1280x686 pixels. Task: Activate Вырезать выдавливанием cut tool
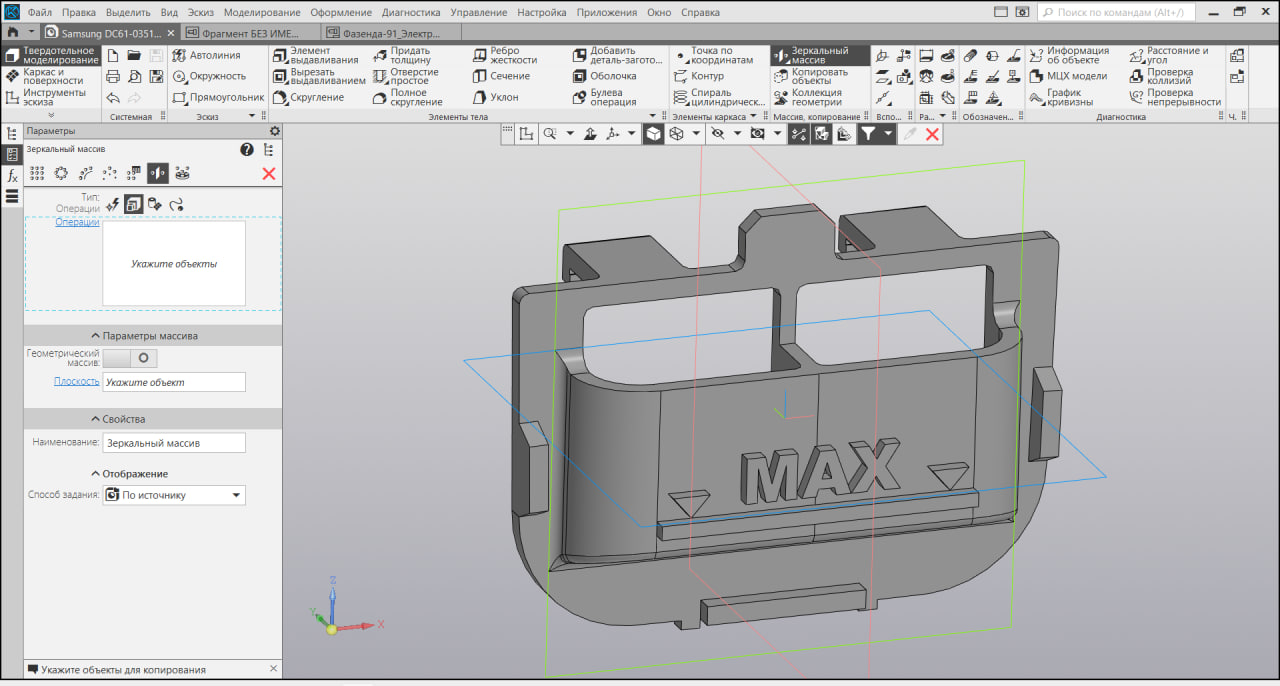click(x=319, y=76)
